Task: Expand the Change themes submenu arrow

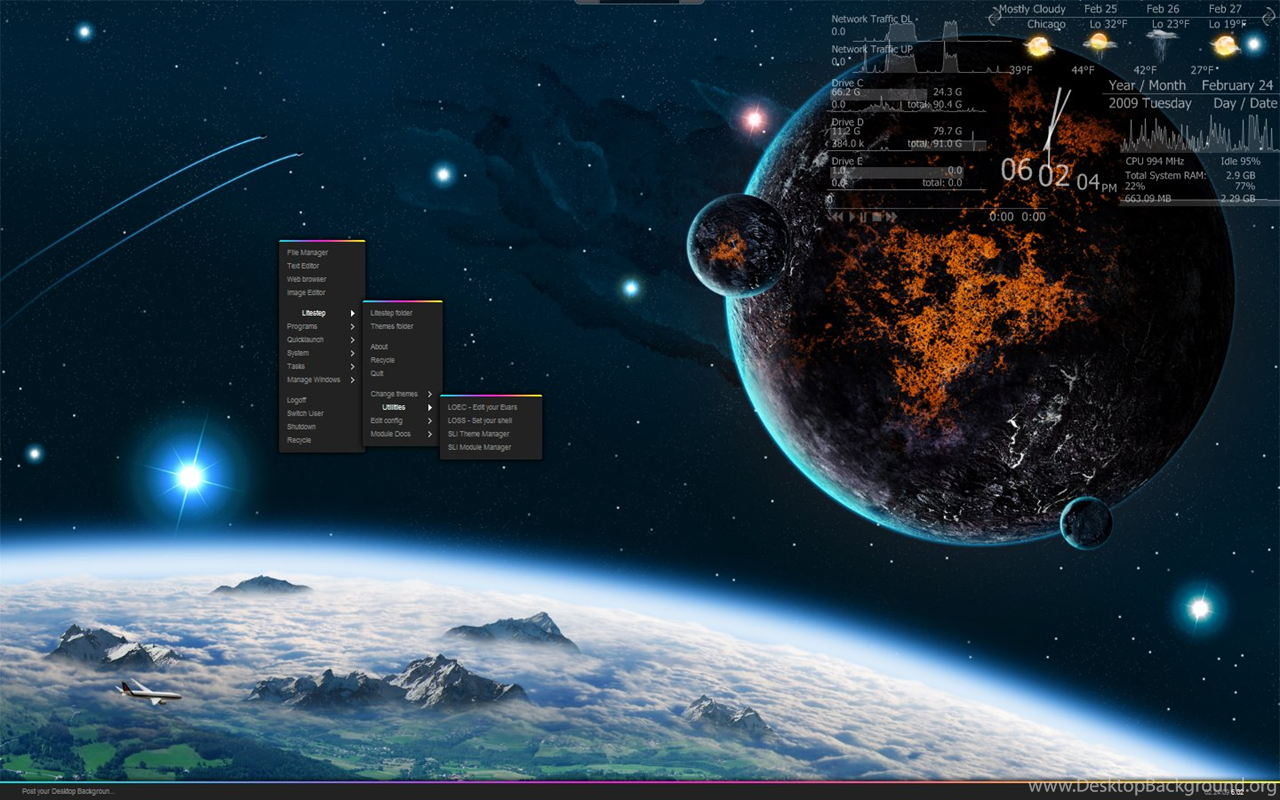Action: coord(430,394)
